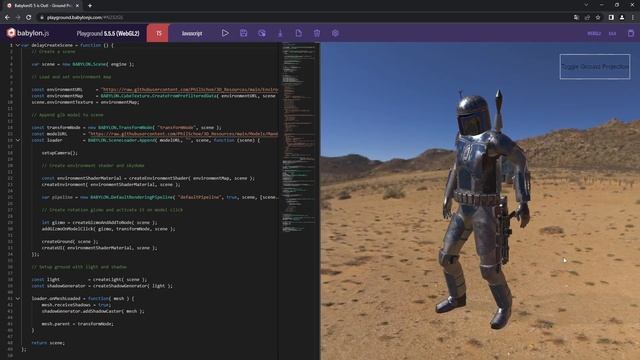Open browser side panel icon
The image size is (640, 360).
click(x=611, y=18)
